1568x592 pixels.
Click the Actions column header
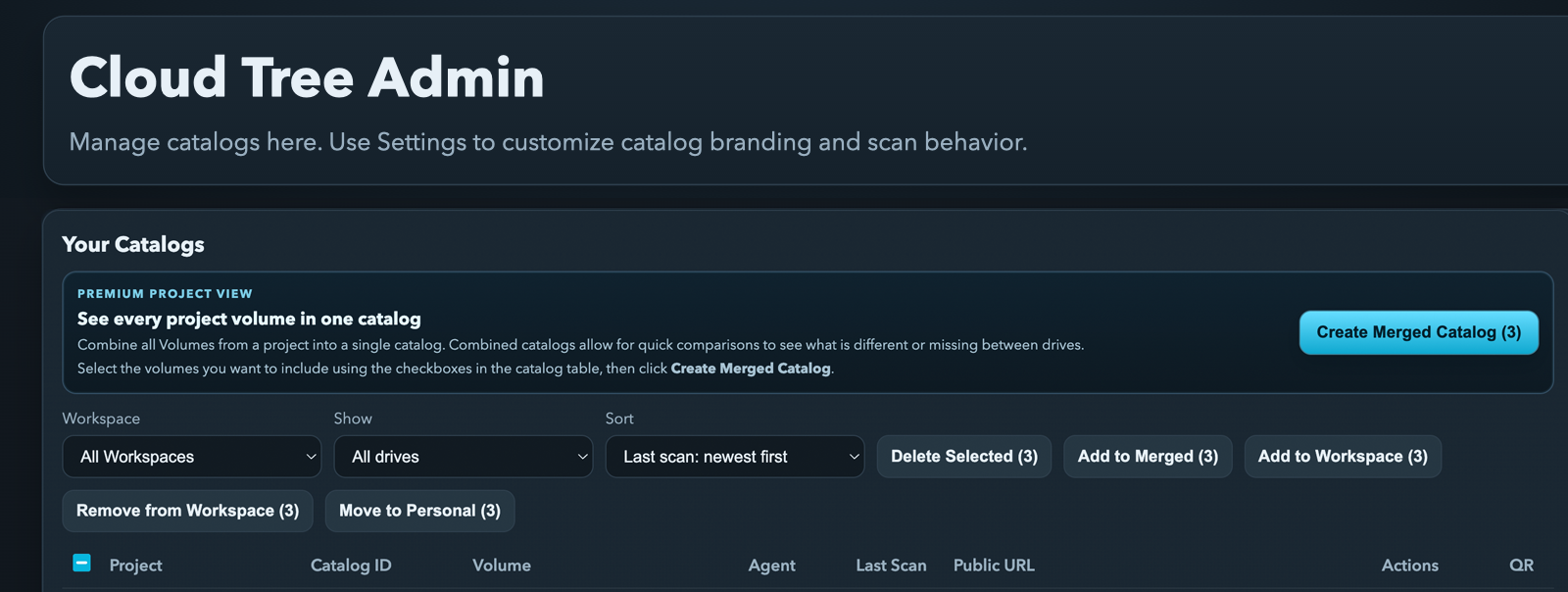[x=1410, y=565]
